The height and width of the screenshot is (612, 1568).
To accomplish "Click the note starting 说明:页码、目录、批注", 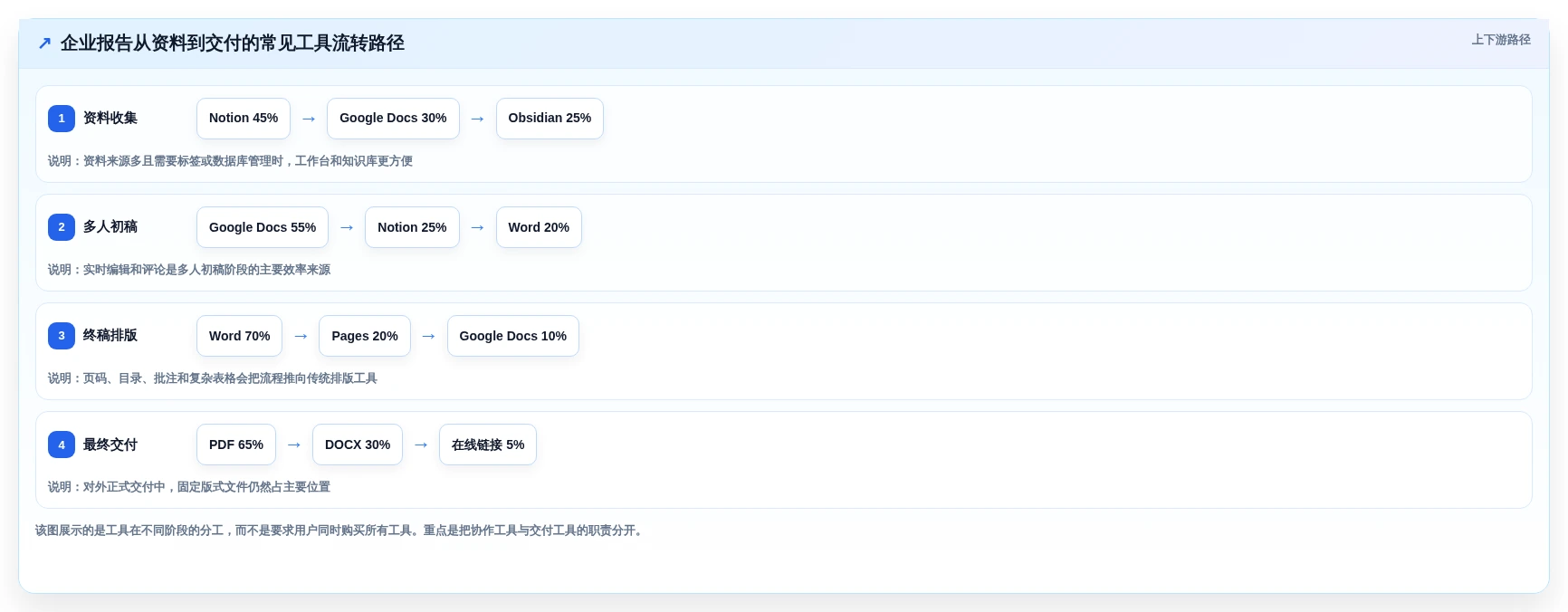I will pyautogui.click(x=213, y=378).
